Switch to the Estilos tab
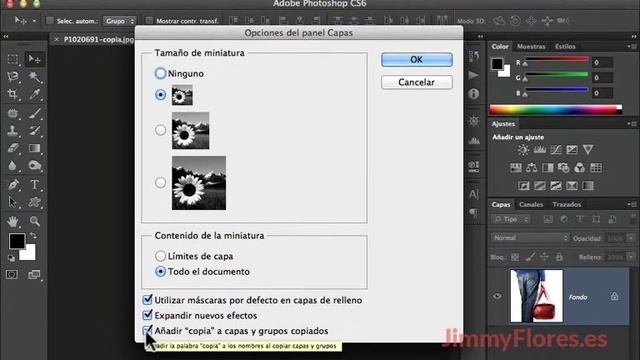The width and height of the screenshot is (640, 360). tap(565, 47)
